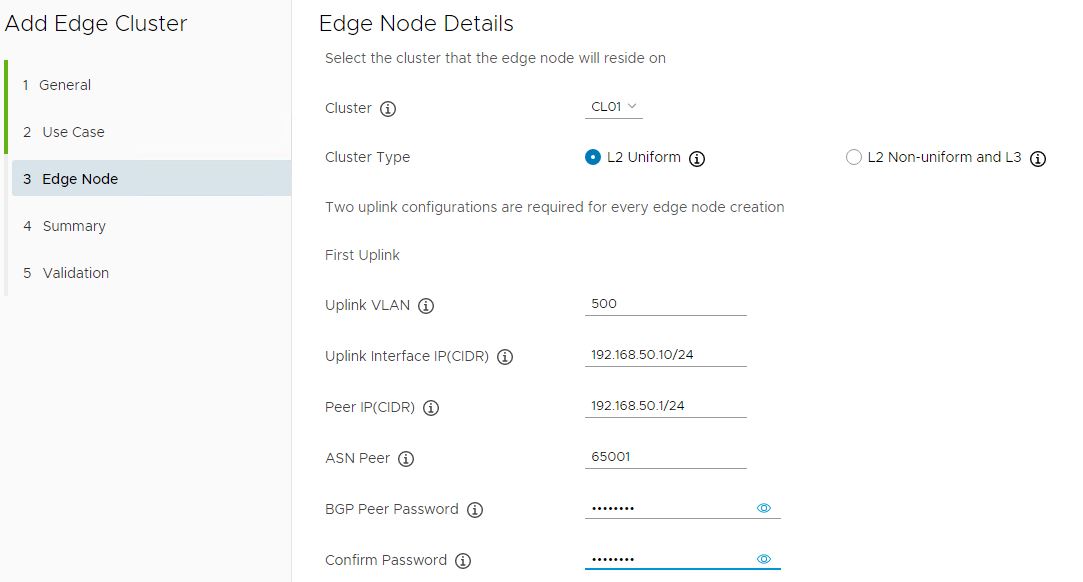Reveal the BGP Peer Password text

click(x=764, y=508)
